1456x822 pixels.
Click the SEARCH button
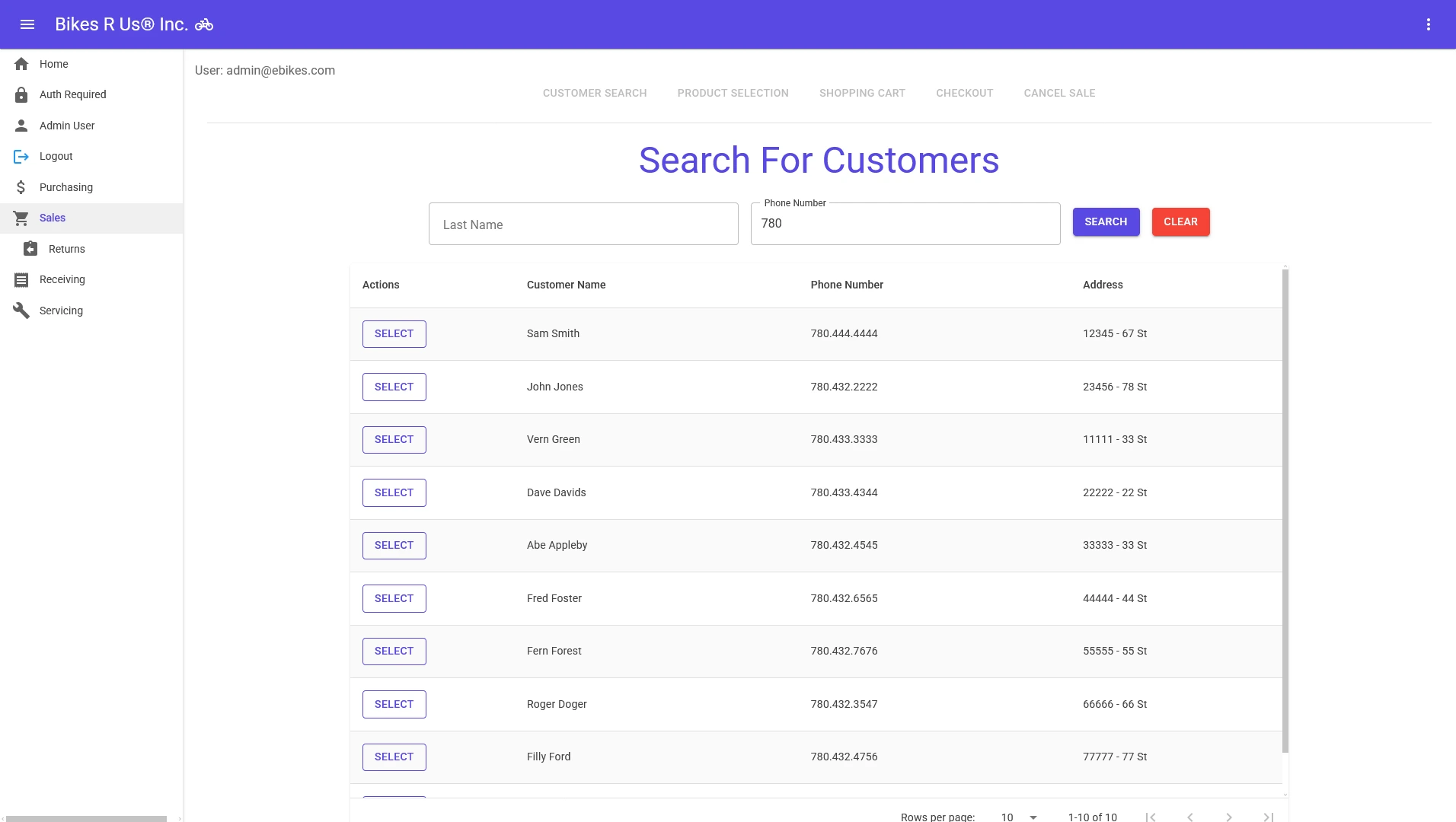1106,221
